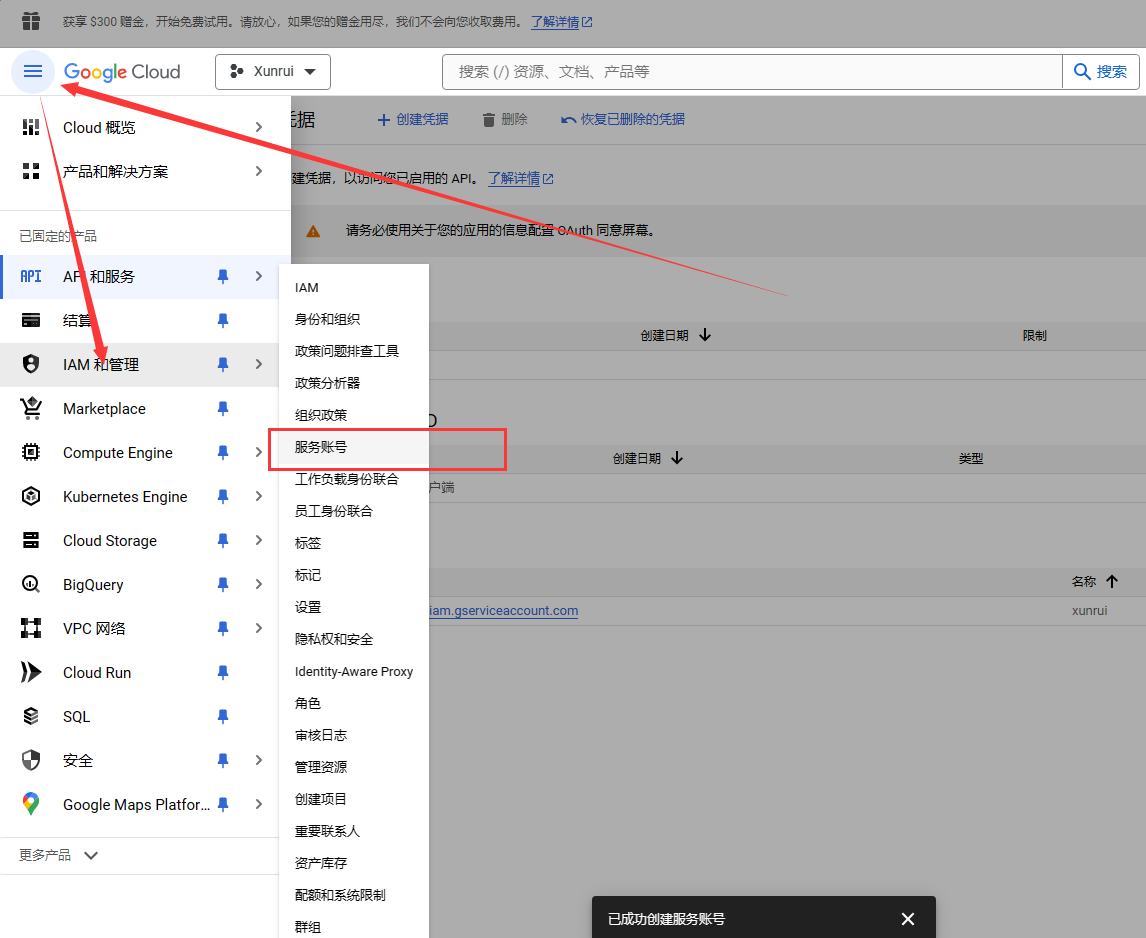Select 身份和组织 in the submenu

[x=354, y=319]
